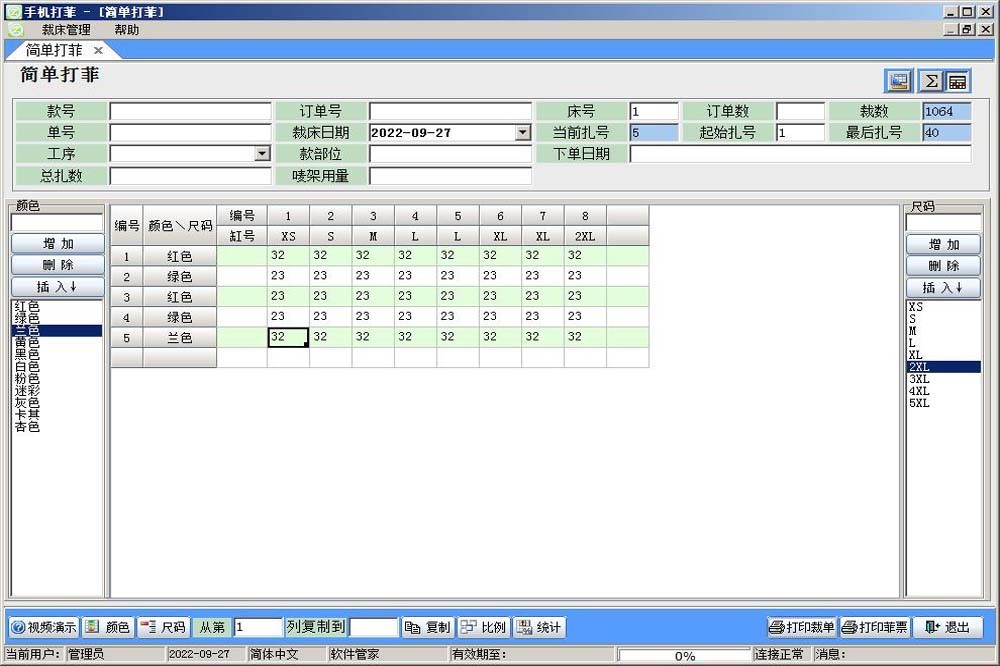Click the table layout icon button
The width and height of the screenshot is (1000, 666).
(x=899, y=81)
